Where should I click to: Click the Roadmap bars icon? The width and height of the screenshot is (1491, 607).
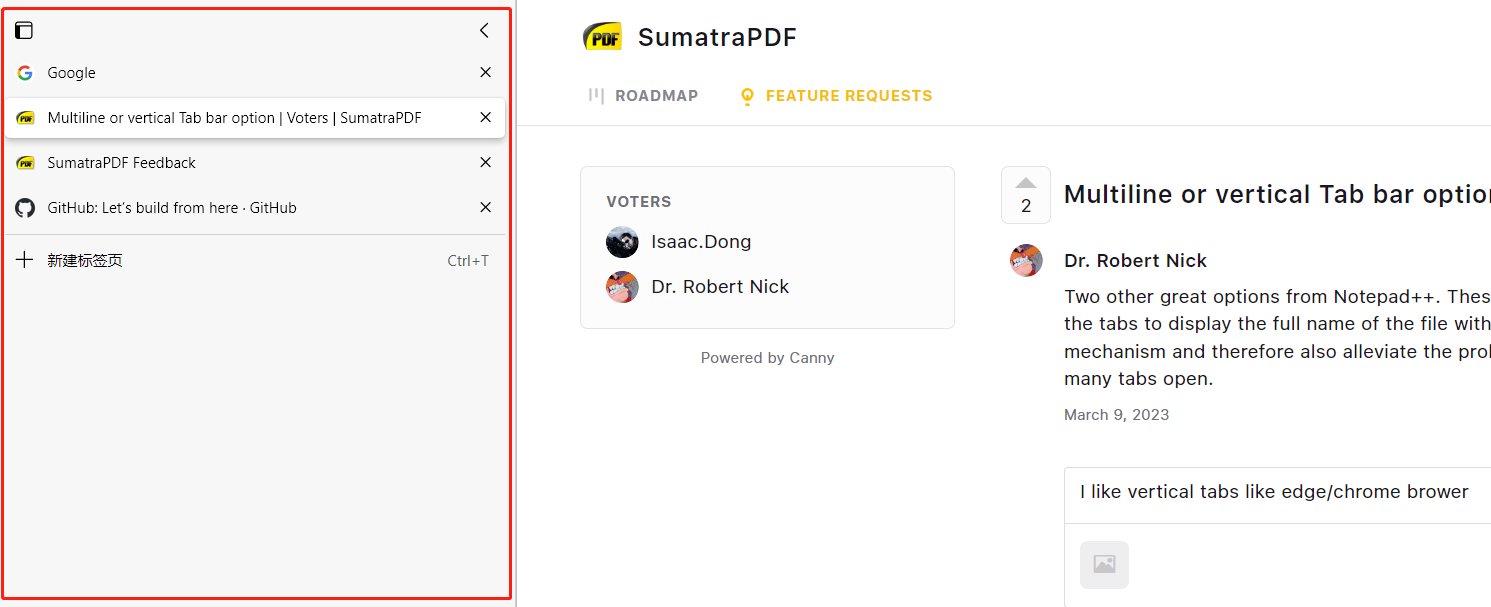coord(596,96)
